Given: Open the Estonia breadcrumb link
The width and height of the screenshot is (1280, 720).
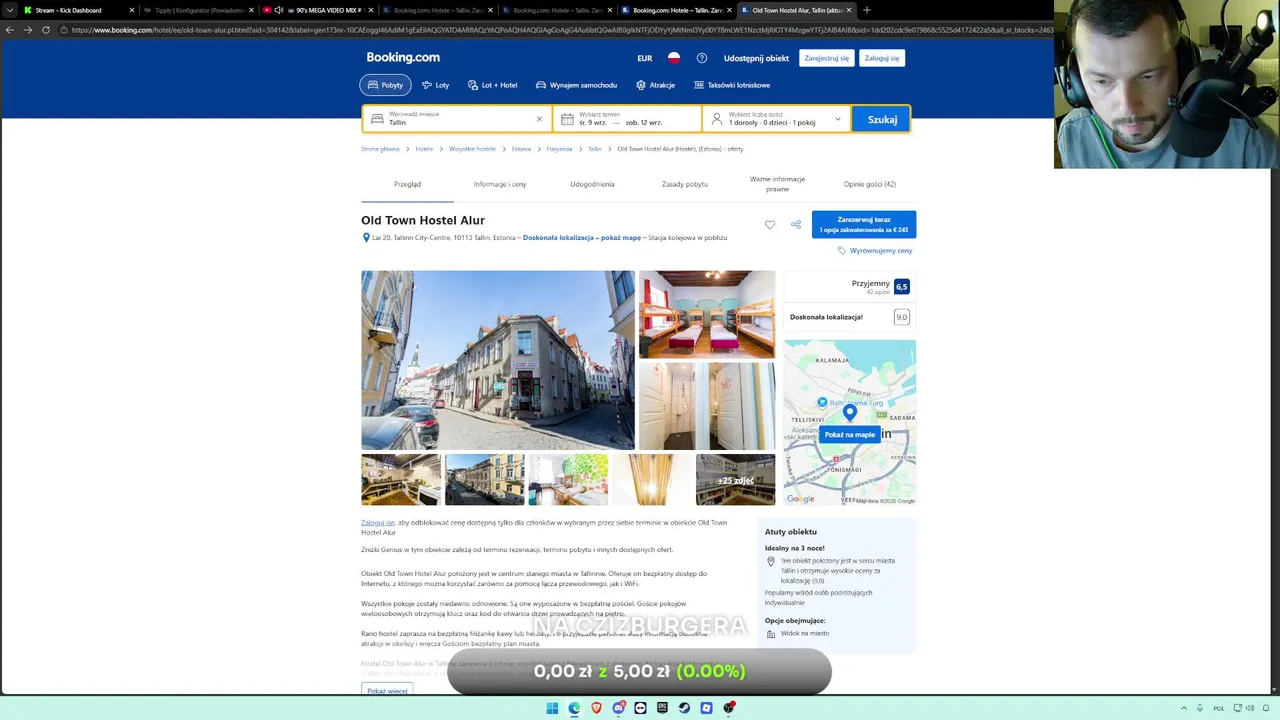Looking at the screenshot, I should [x=521, y=149].
